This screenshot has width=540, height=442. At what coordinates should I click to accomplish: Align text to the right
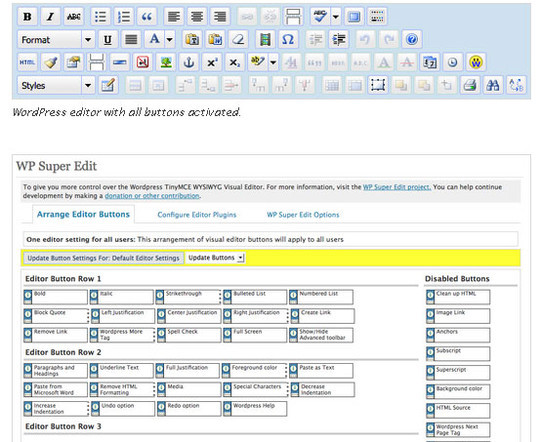(220, 16)
